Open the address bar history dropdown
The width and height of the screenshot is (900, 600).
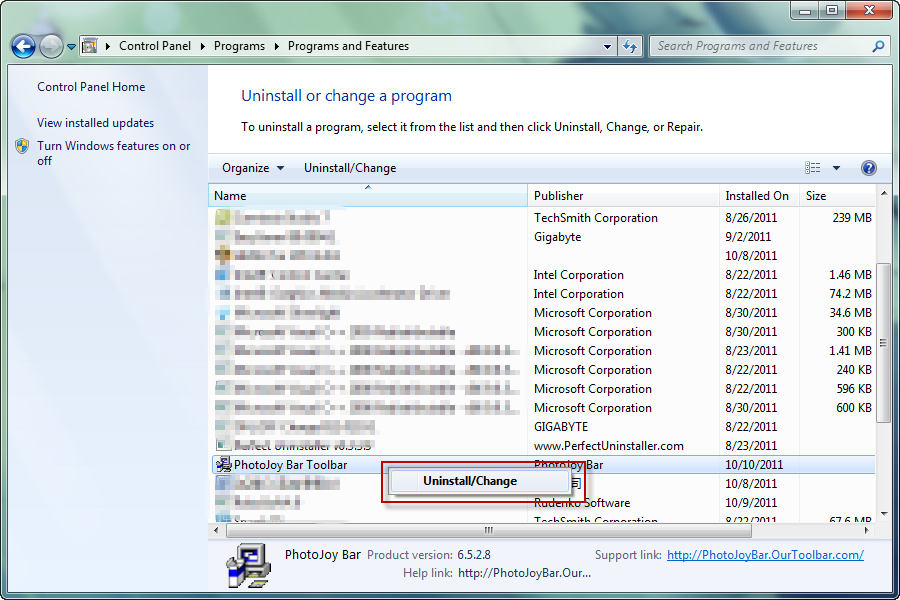tap(607, 47)
